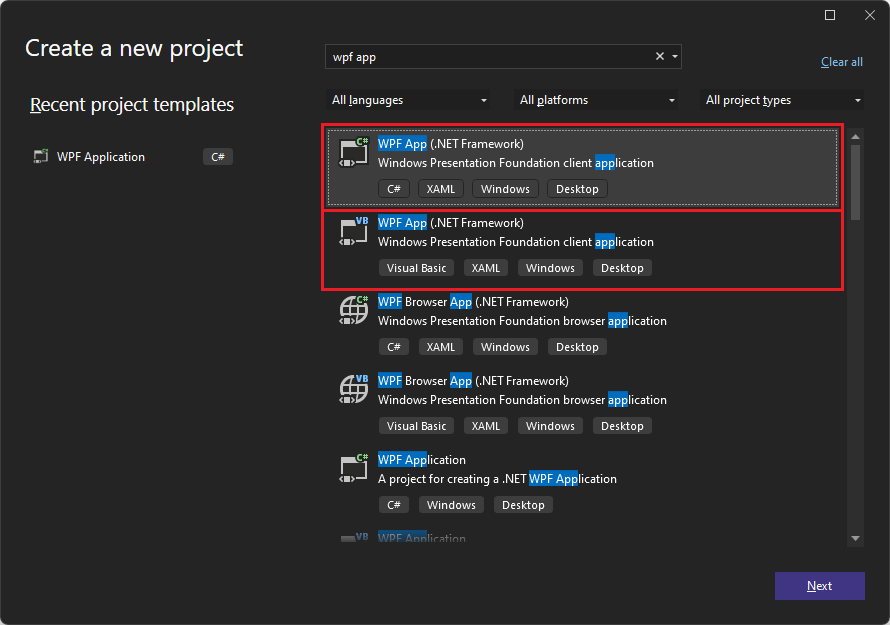The image size is (890, 625).
Task: Open the All project types dropdown
Action: pos(782,100)
